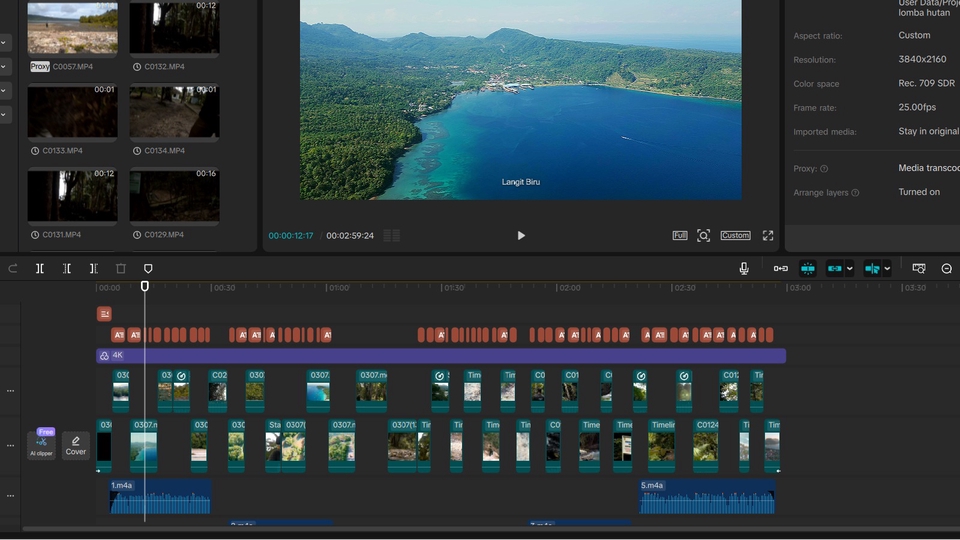Click the Cover button on main track
Screen dimensions: 960x540
click(x=76, y=445)
